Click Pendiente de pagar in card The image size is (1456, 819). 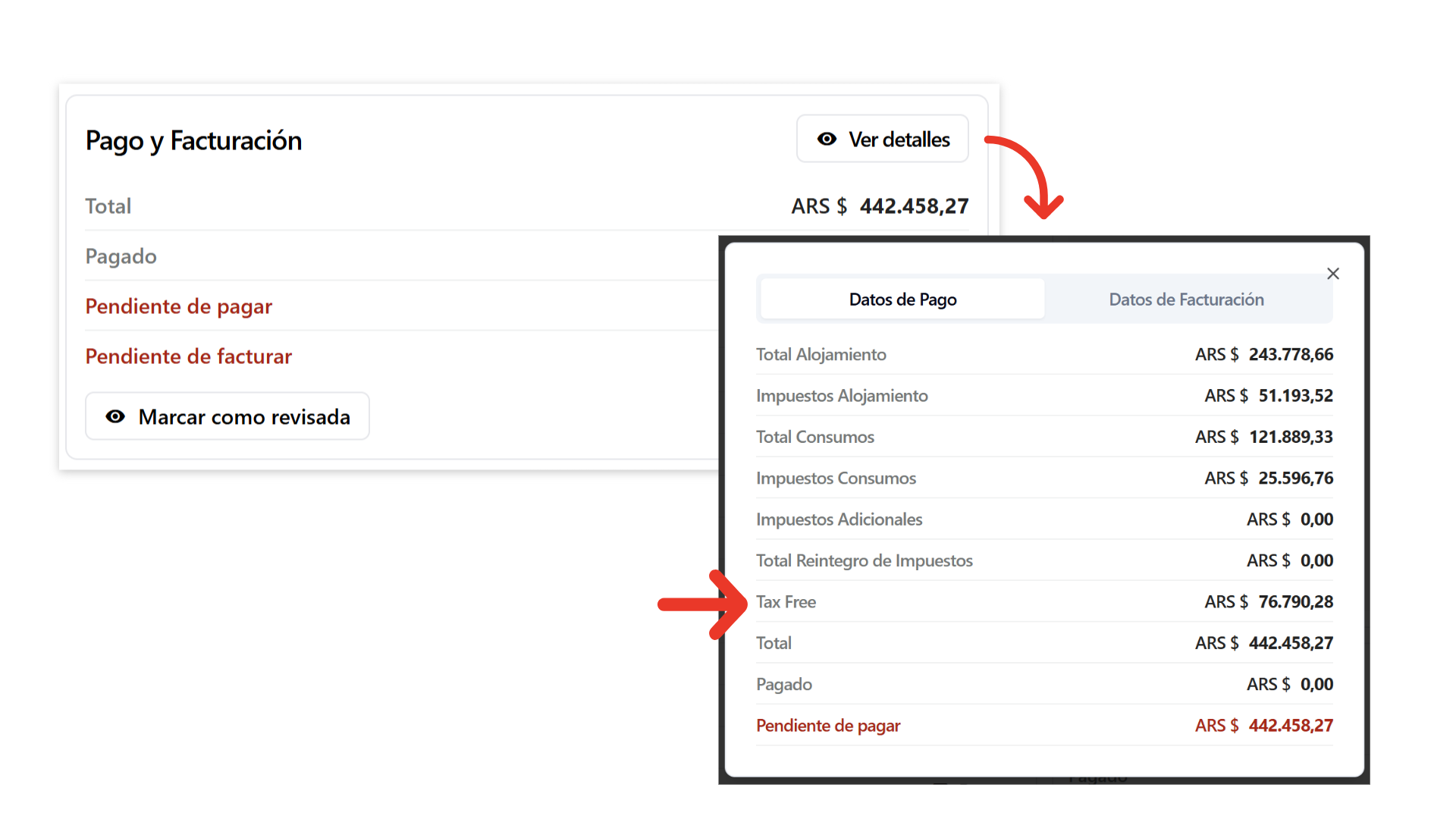pyautogui.click(x=178, y=306)
